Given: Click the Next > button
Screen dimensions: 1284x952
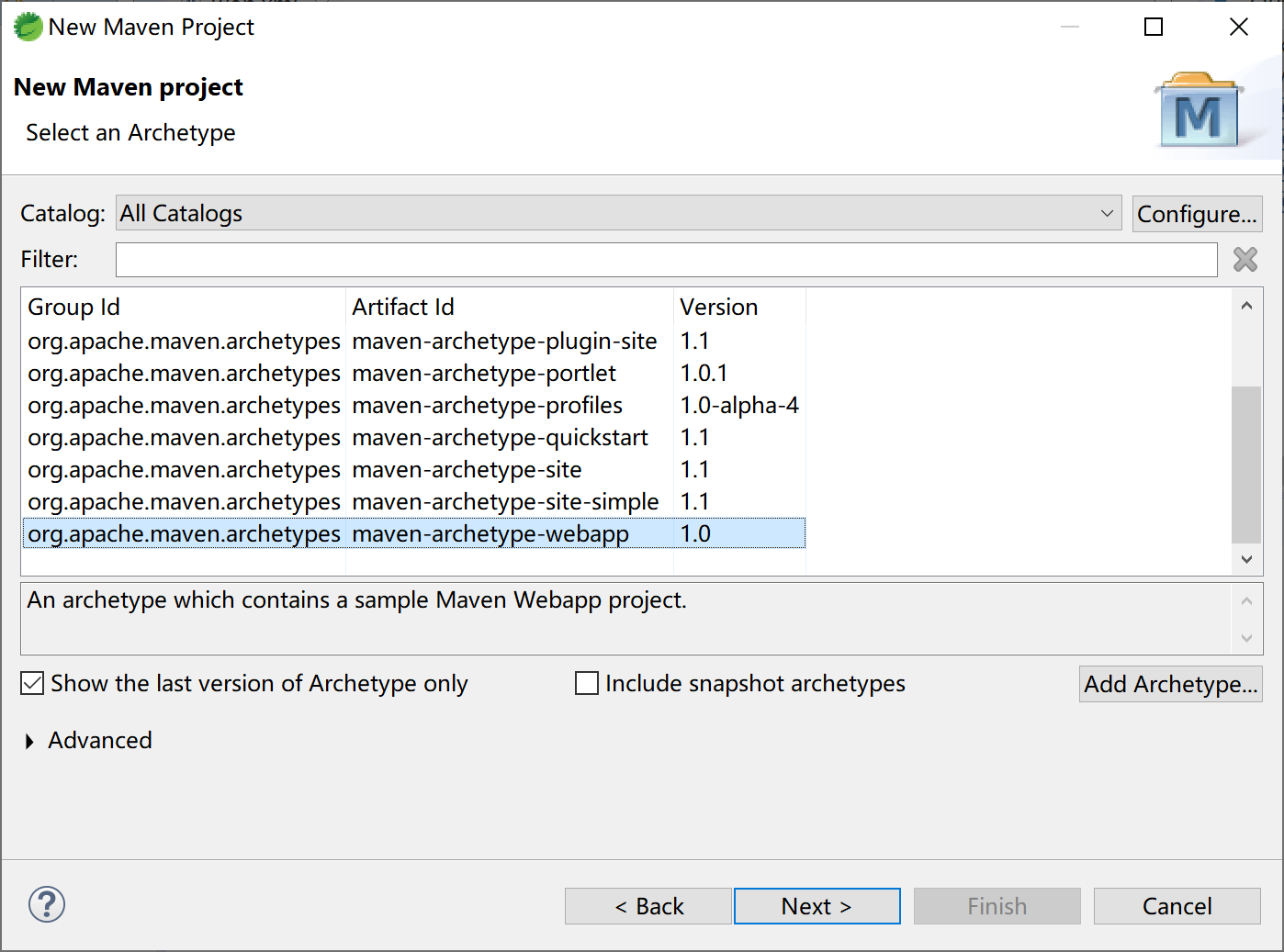Looking at the screenshot, I should click(x=817, y=906).
